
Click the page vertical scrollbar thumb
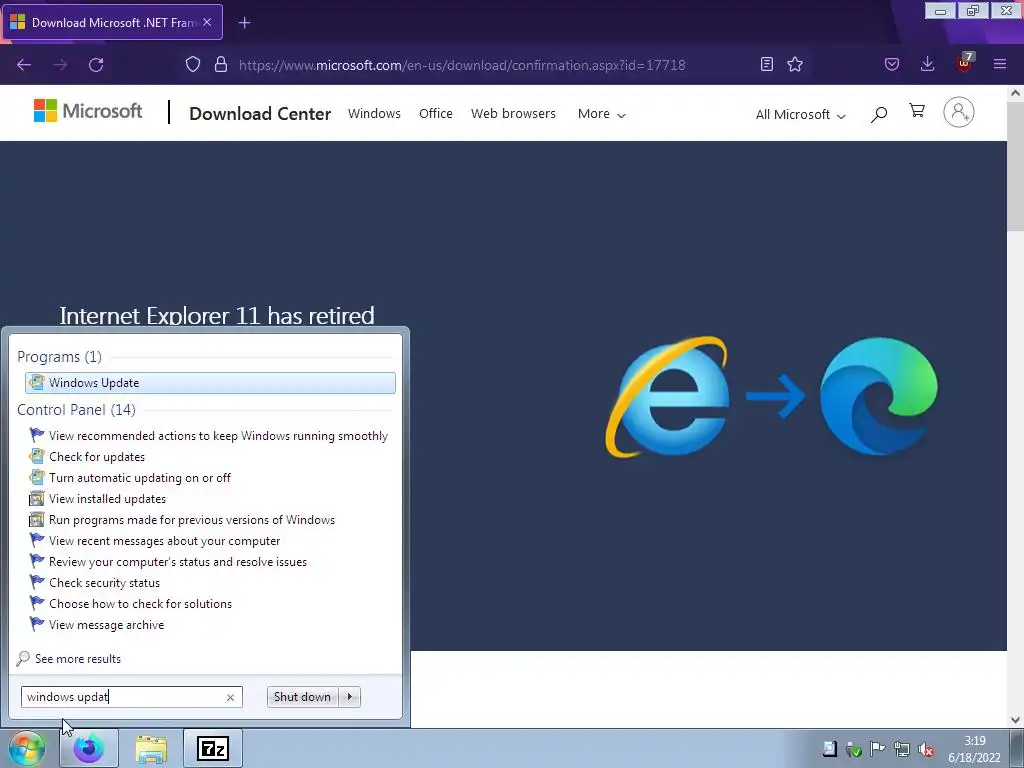(x=1015, y=167)
